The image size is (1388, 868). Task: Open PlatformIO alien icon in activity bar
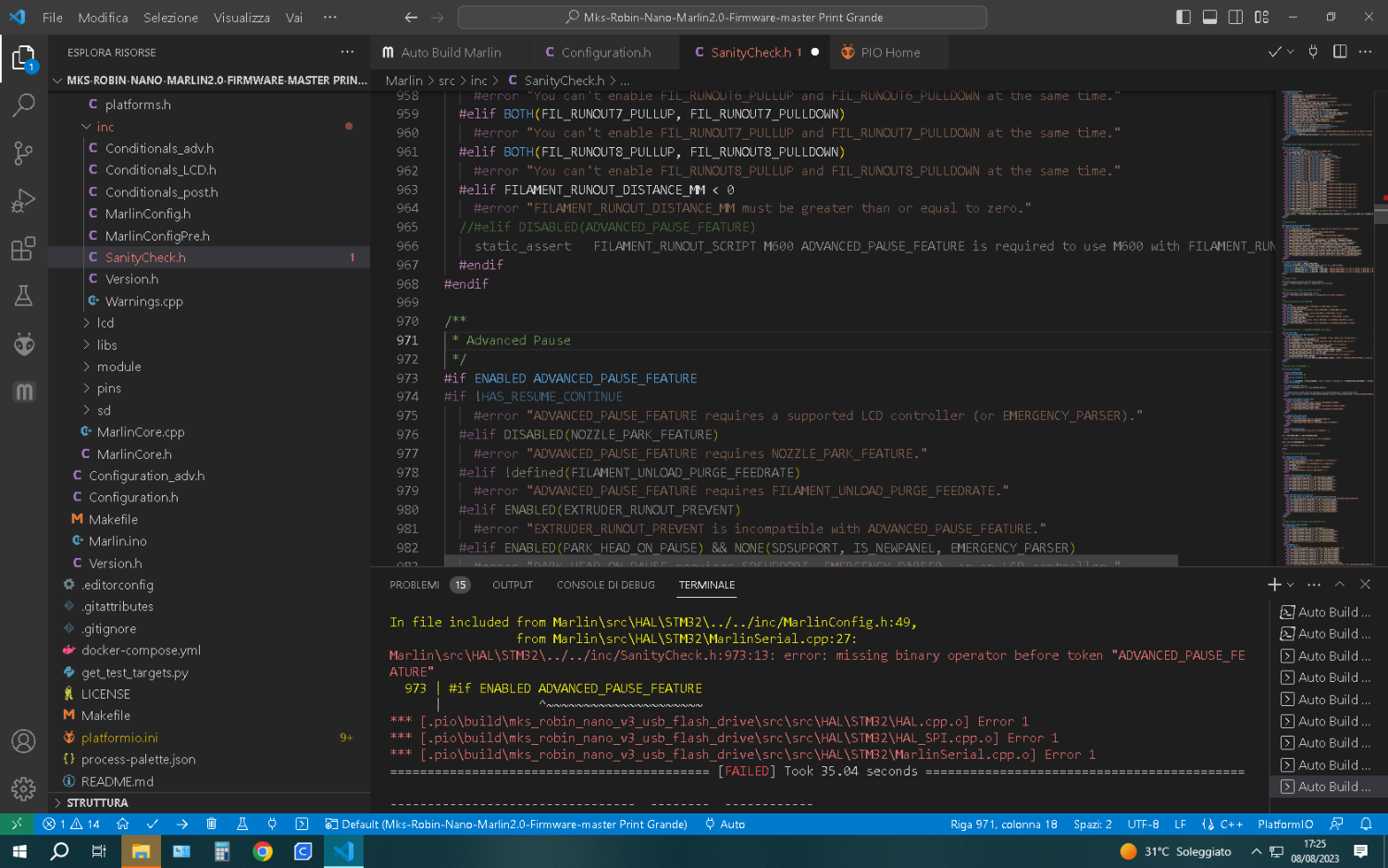pyautogui.click(x=24, y=344)
